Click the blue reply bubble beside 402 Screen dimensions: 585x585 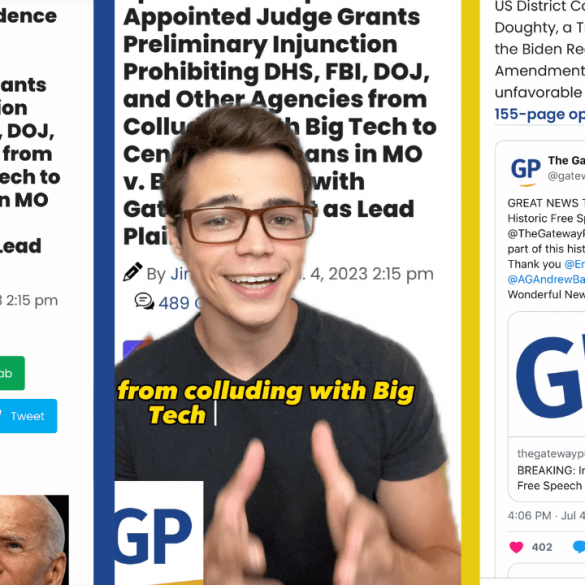tap(579, 547)
